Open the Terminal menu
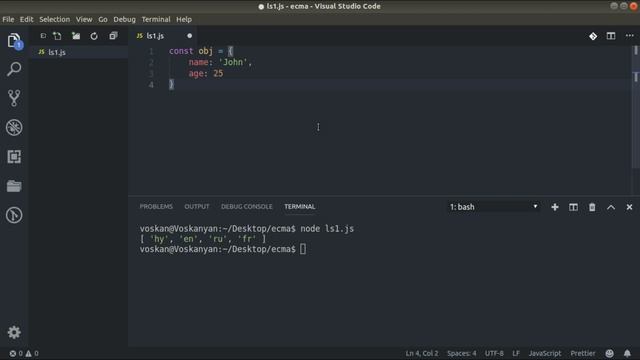The height and width of the screenshot is (360, 640). [156, 19]
